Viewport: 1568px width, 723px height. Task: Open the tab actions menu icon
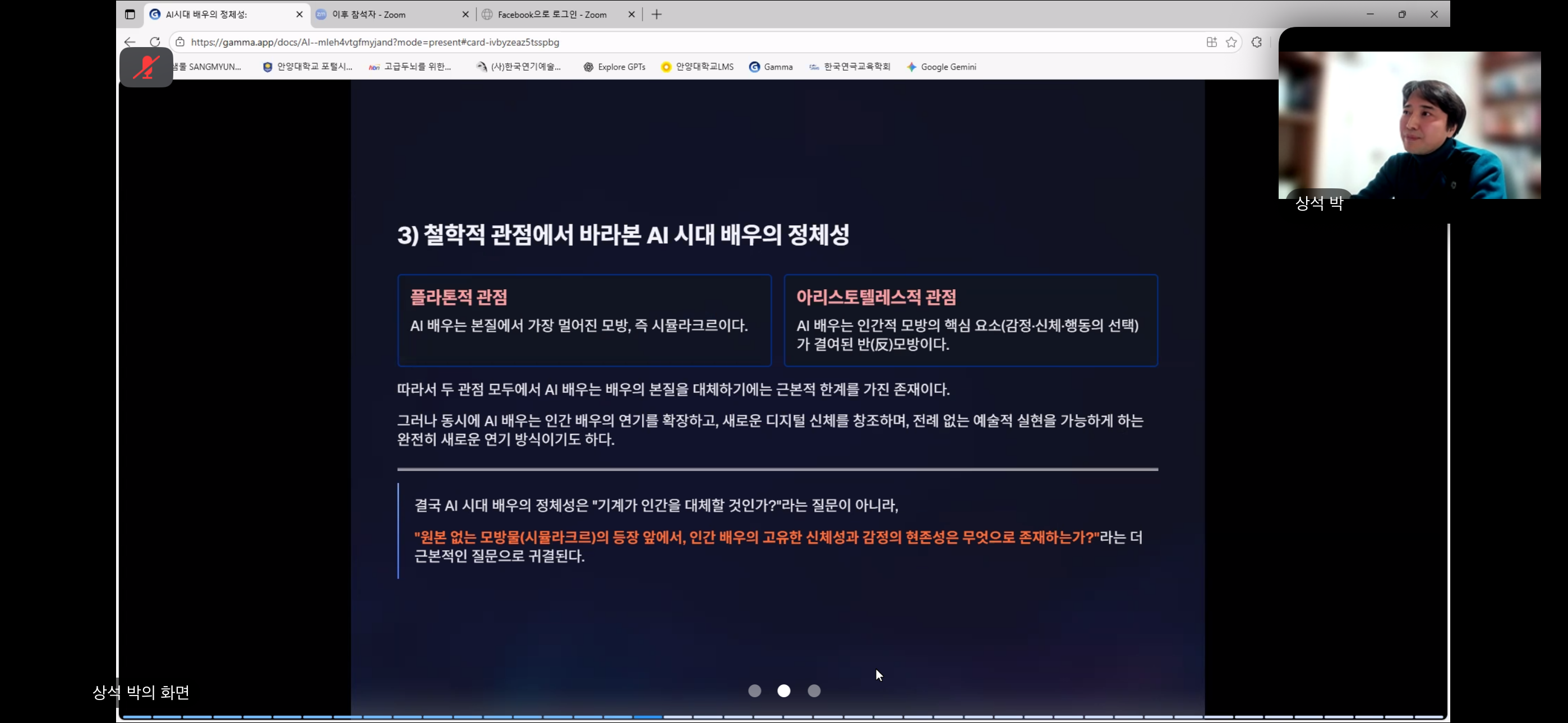pos(130,14)
